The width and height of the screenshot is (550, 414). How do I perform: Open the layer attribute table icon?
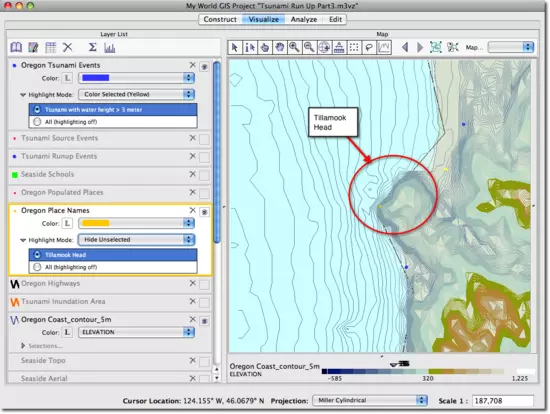coord(51,47)
